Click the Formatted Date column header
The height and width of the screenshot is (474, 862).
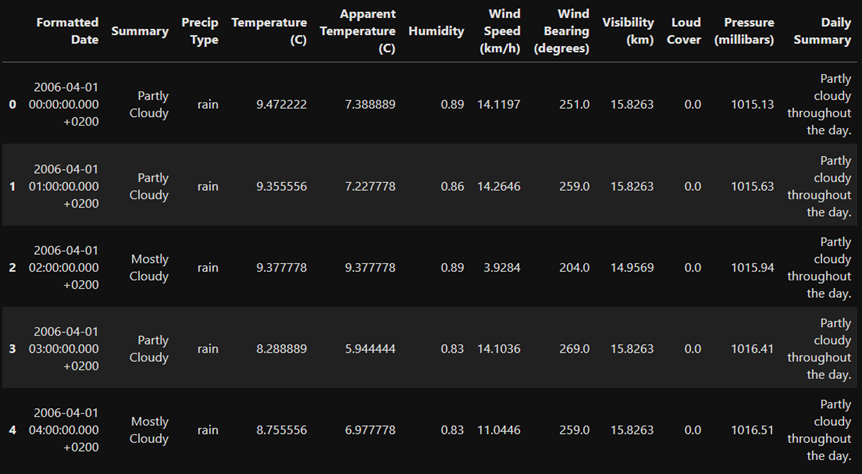pyautogui.click(x=67, y=31)
